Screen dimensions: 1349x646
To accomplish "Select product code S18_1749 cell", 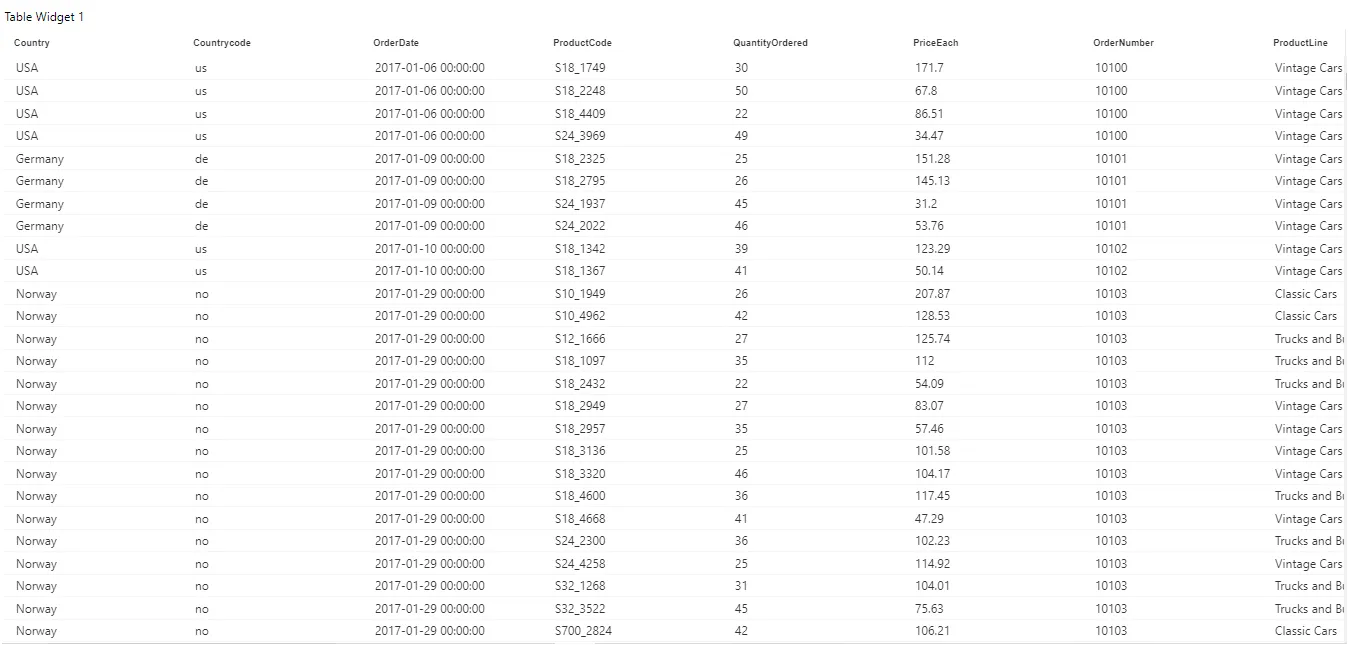I will (580, 68).
